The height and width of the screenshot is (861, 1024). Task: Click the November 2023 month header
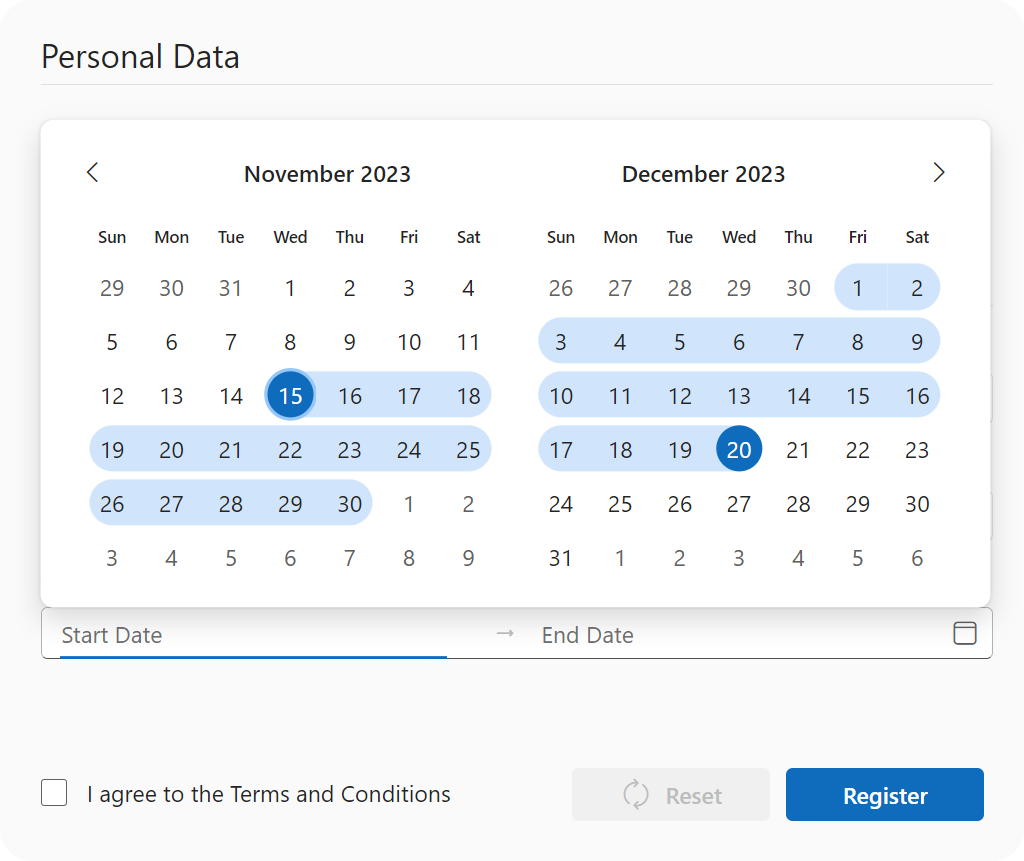tap(327, 174)
